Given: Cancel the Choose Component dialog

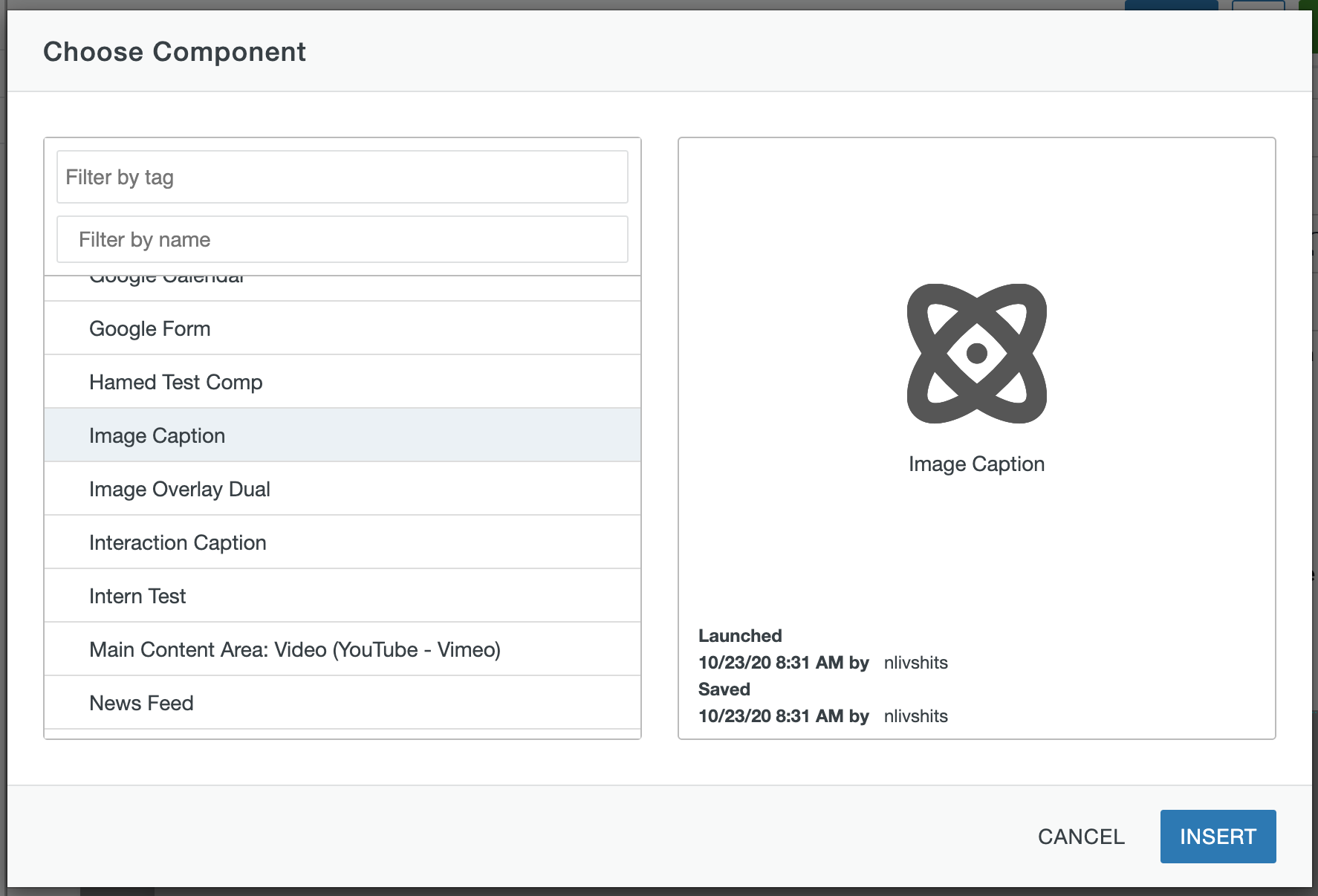Looking at the screenshot, I should point(1081,837).
